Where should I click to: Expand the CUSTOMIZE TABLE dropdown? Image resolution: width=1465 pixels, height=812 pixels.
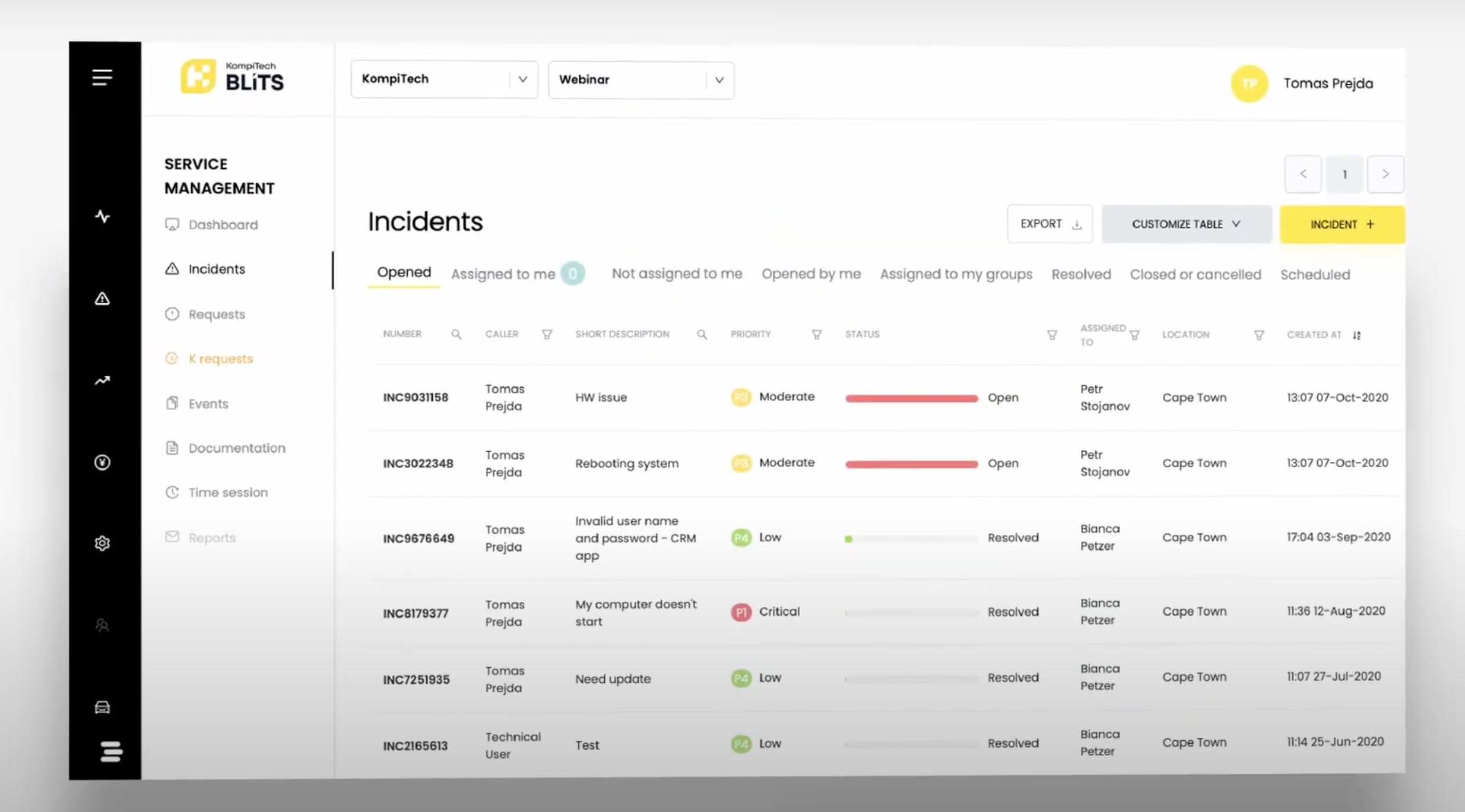1186,224
